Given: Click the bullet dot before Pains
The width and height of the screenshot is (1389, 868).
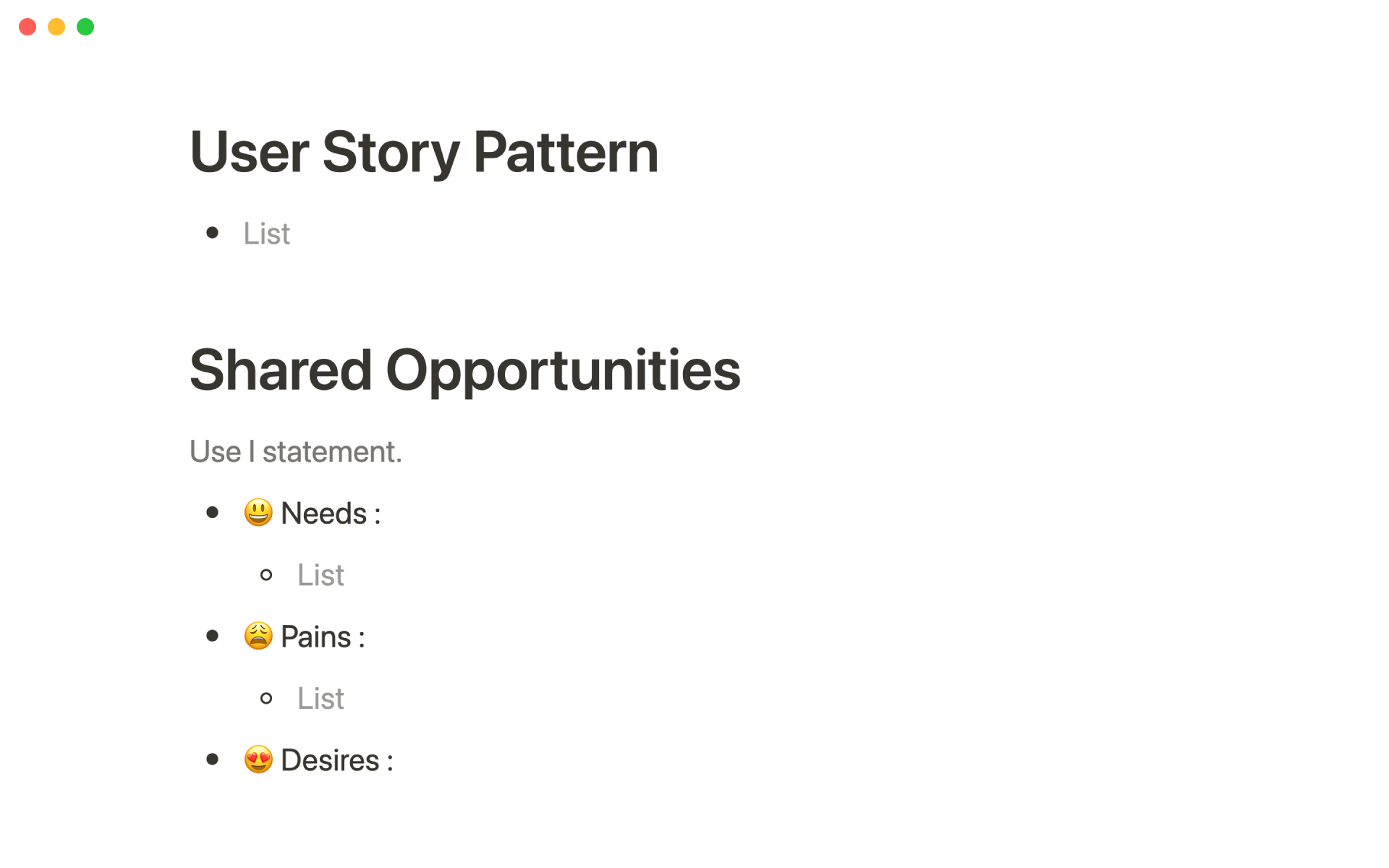Looking at the screenshot, I should (212, 636).
